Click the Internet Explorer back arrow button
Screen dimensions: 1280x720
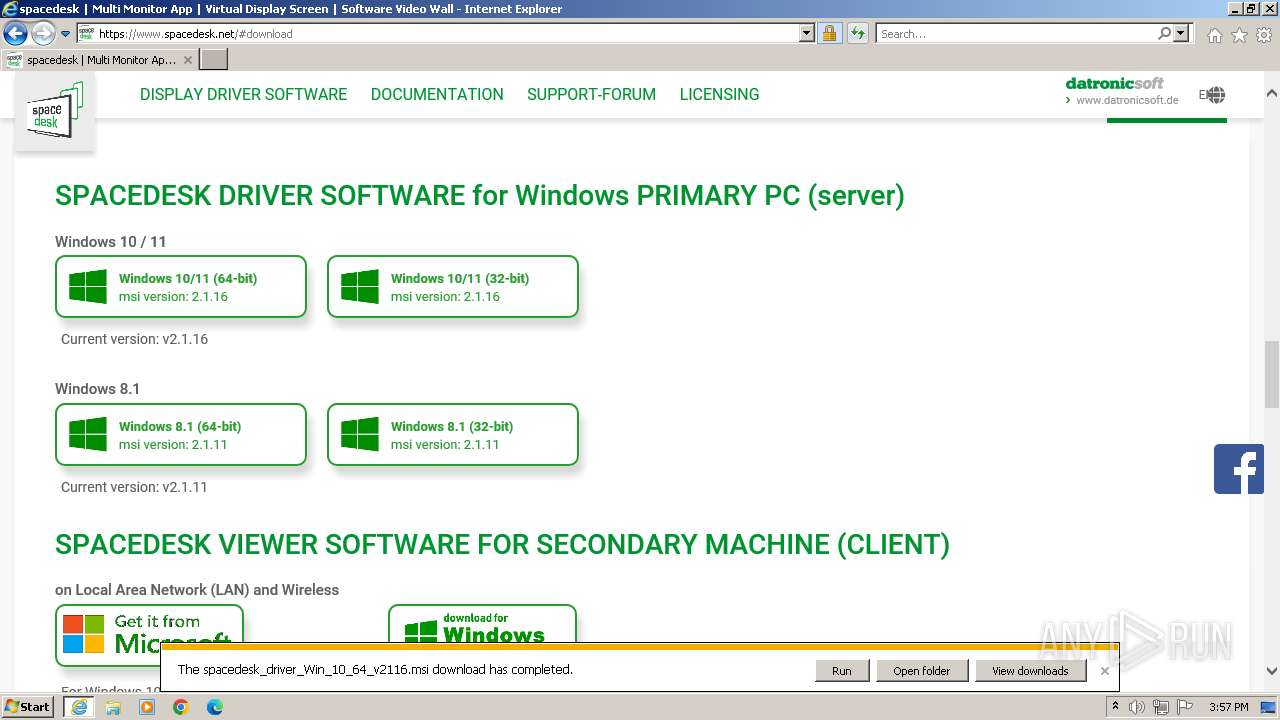click(x=15, y=34)
